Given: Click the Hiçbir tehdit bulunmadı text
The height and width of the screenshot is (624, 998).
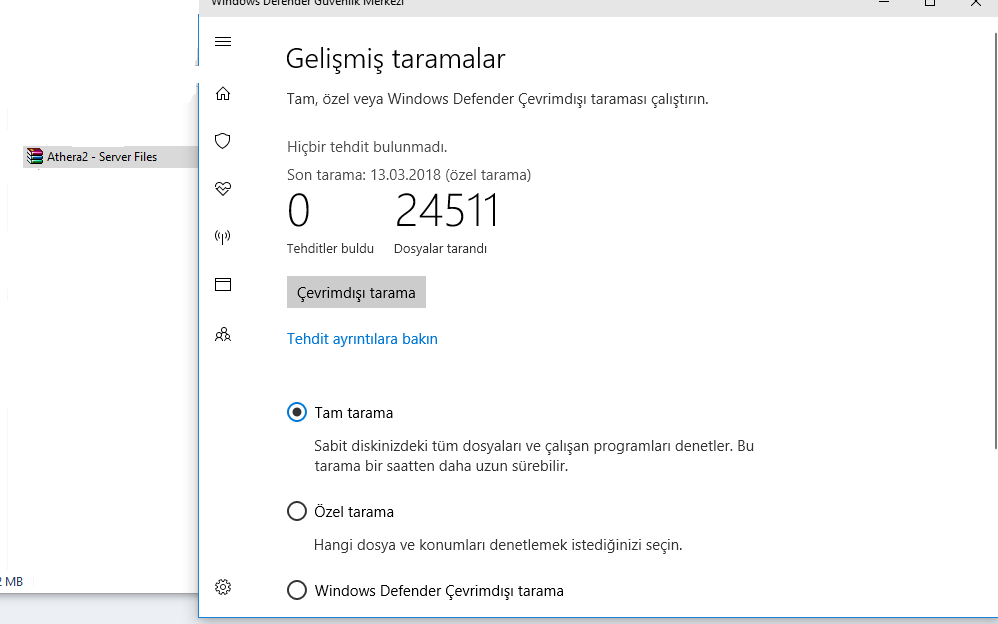Looking at the screenshot, I should [367, 147].
